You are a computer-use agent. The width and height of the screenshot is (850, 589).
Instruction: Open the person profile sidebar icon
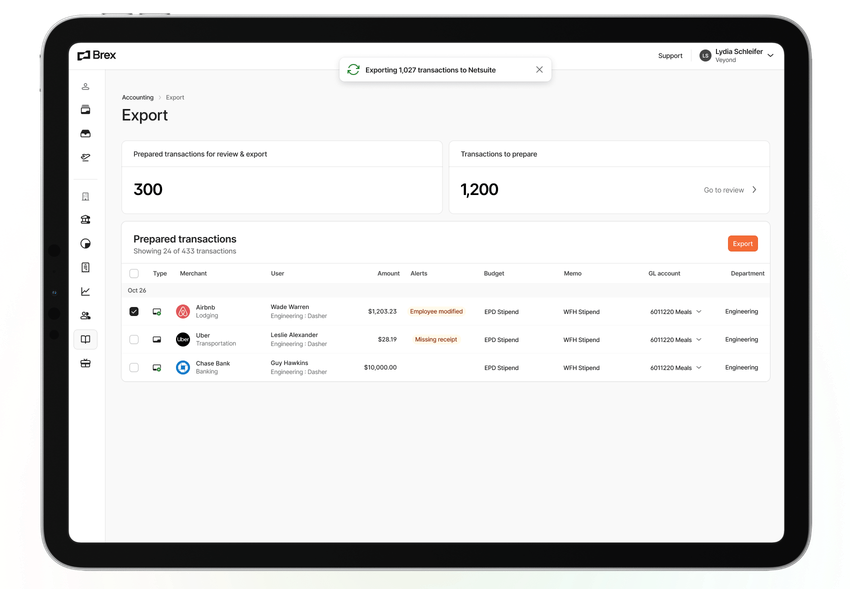click(85, 87)
